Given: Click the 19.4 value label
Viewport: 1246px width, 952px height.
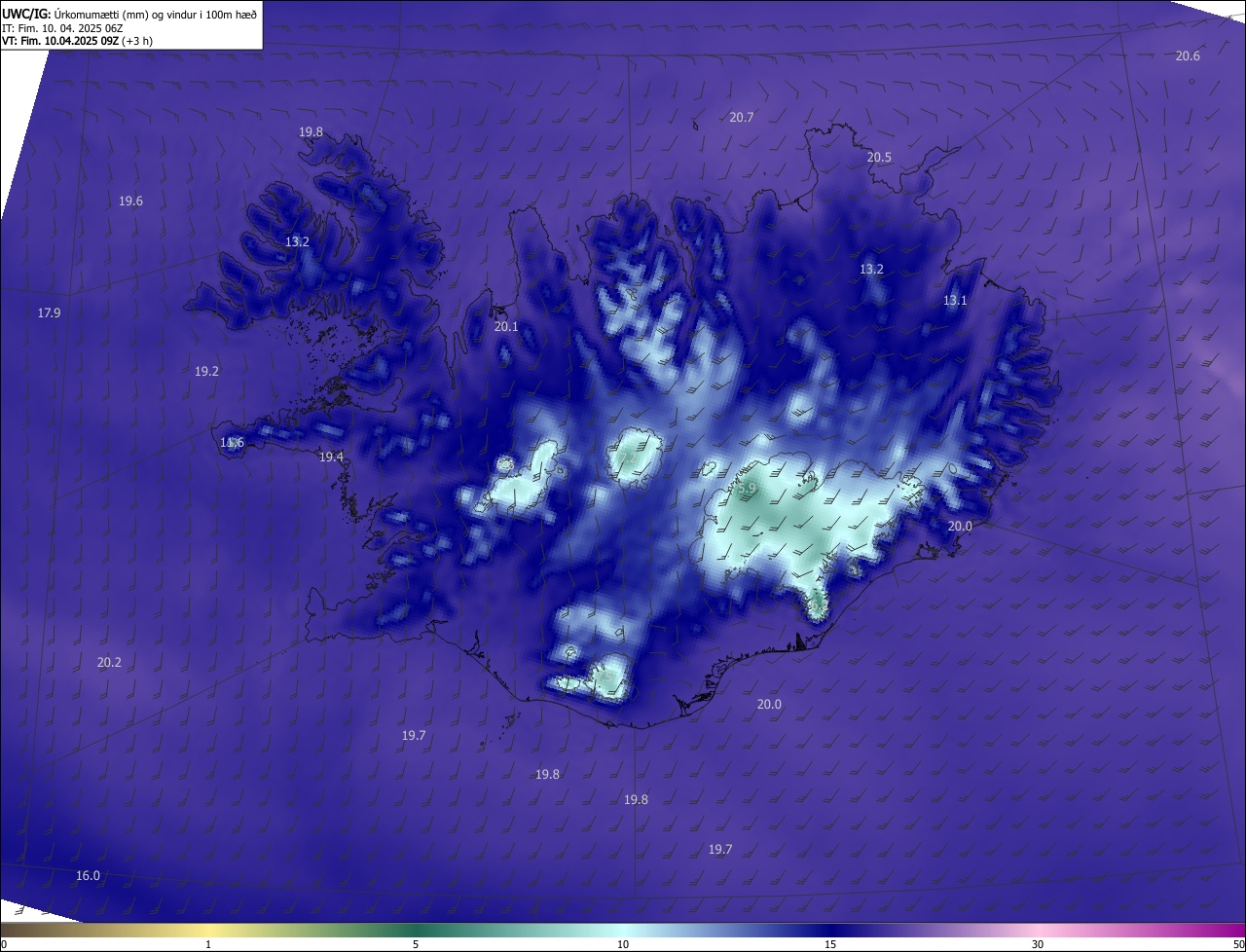Looking at the screenshot, I should coord(331,458).
